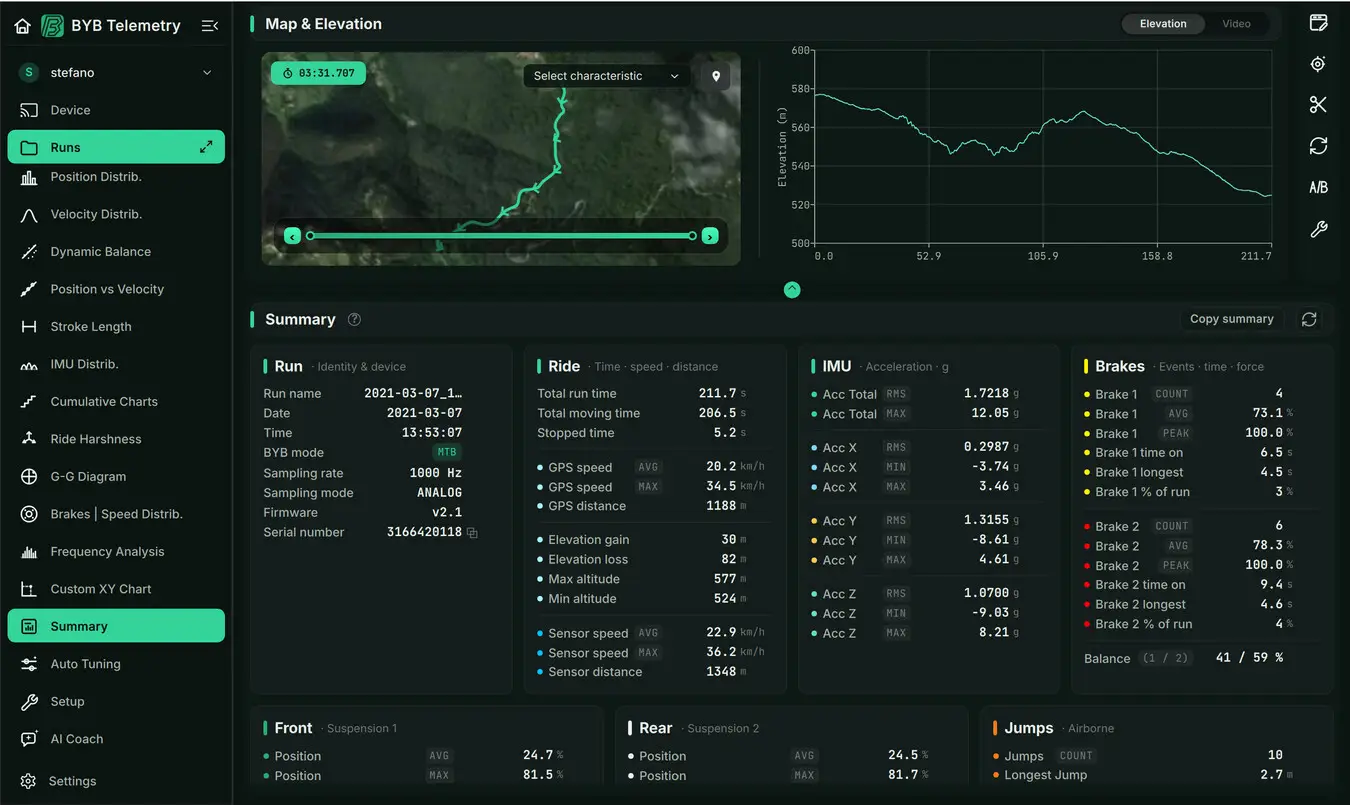1350x805 pixels.
Task: Click Copy summary button
Action: click(1232, 319)
